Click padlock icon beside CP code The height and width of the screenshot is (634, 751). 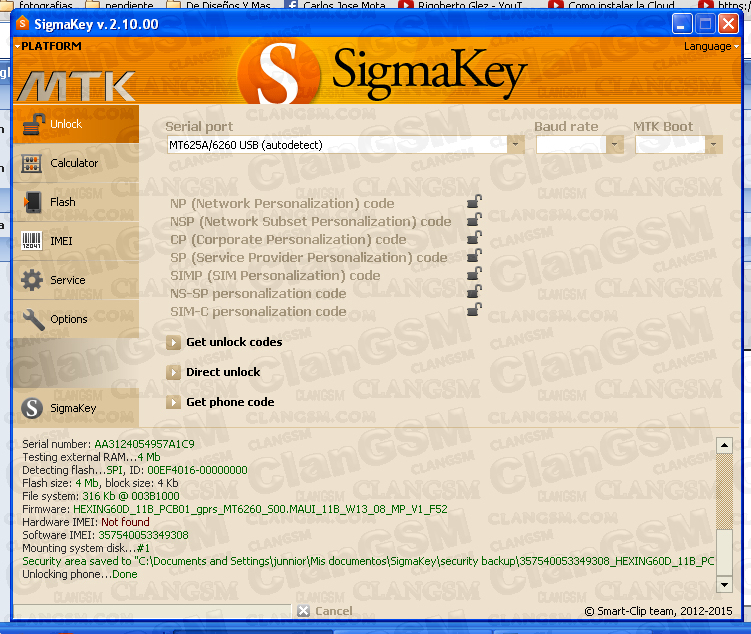click(x=474, y=237)
